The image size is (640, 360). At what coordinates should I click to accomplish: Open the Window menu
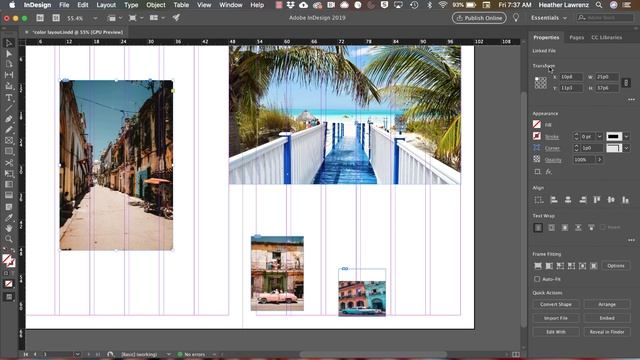(231, 5)
